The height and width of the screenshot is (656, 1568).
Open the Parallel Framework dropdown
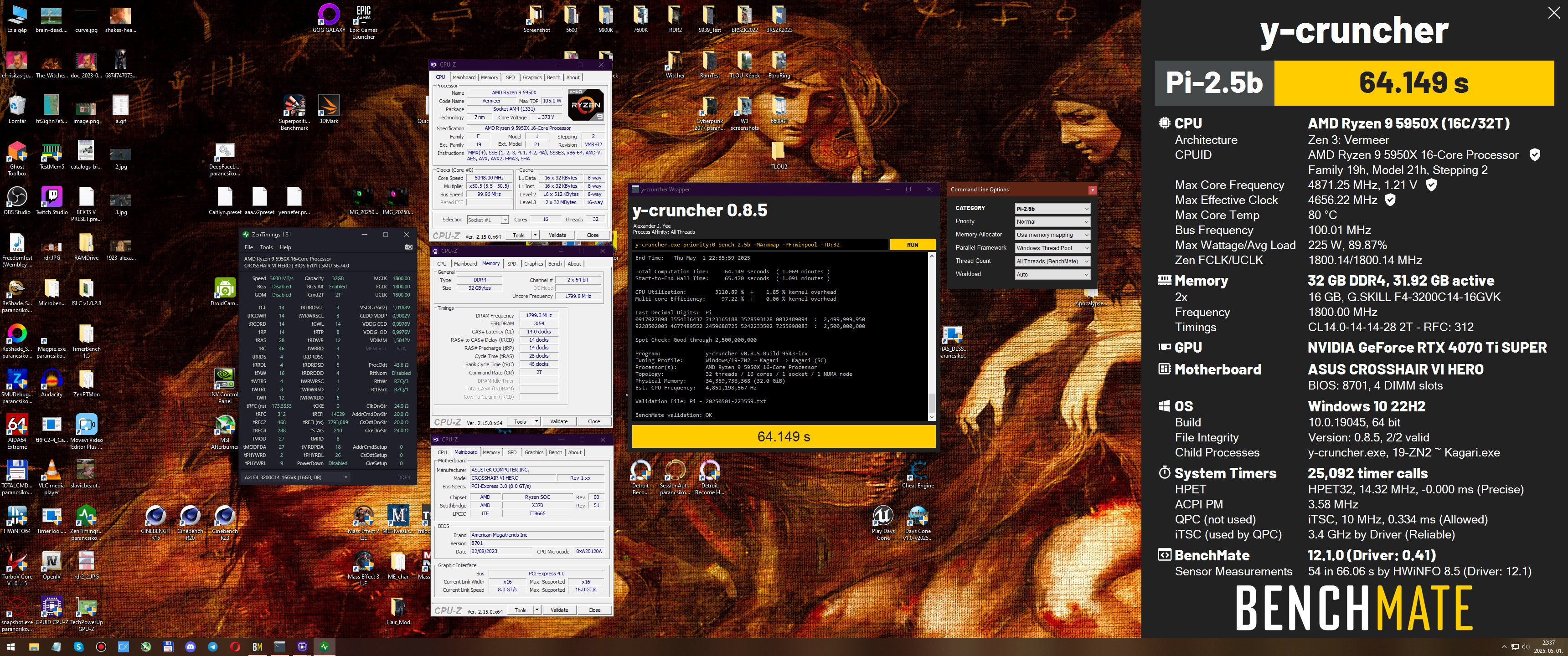coord(1052,248)
